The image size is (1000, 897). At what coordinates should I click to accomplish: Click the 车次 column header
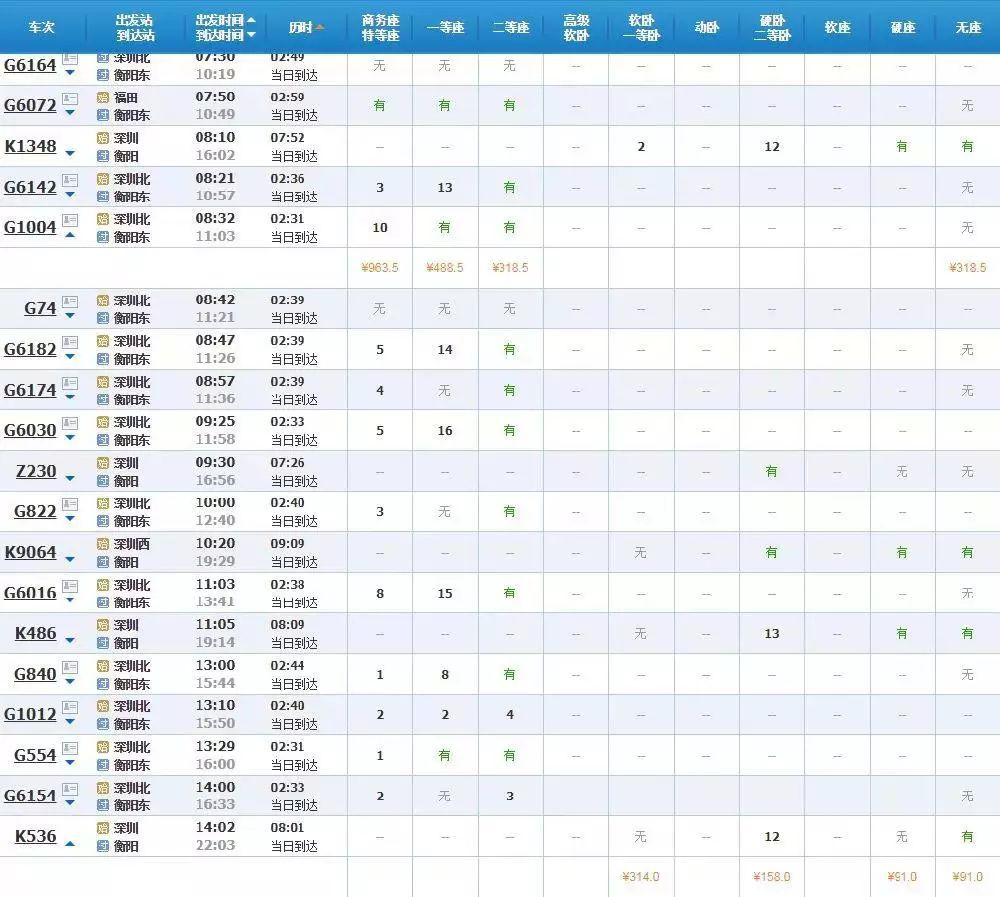pyautogui.click(x=40, y=27)
